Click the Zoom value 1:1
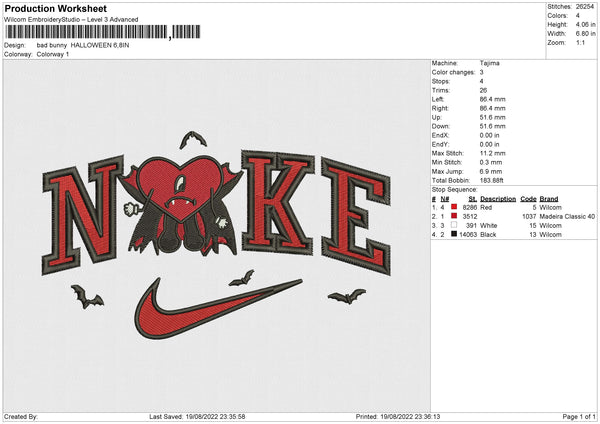The width and height of the screenshot is (600, 424). point(580,43)
